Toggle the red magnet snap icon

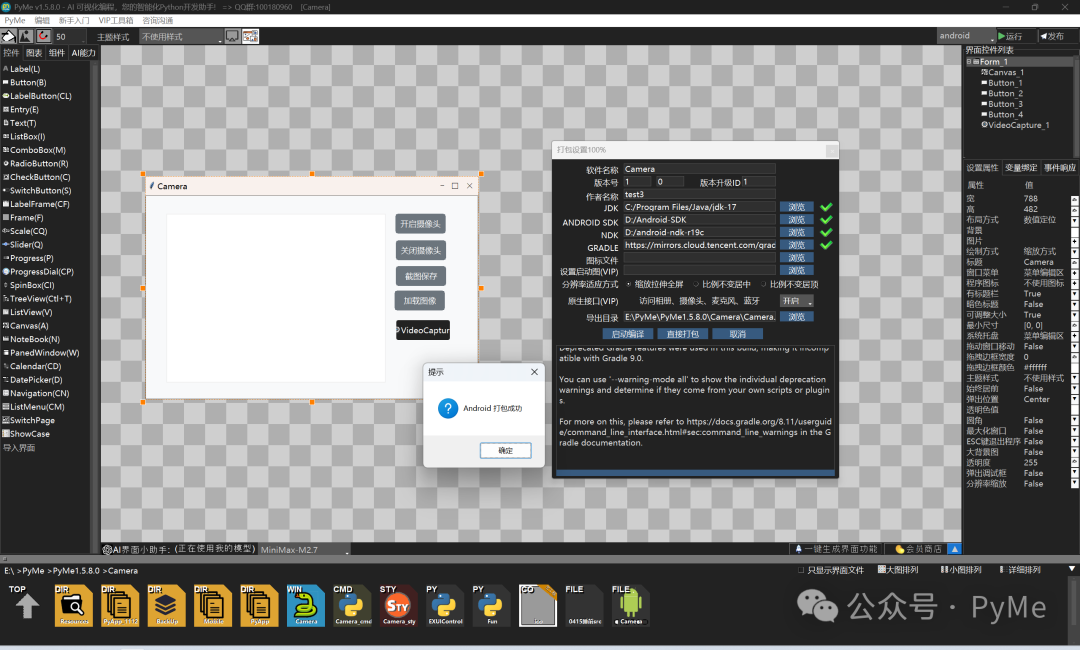[43, 36]
